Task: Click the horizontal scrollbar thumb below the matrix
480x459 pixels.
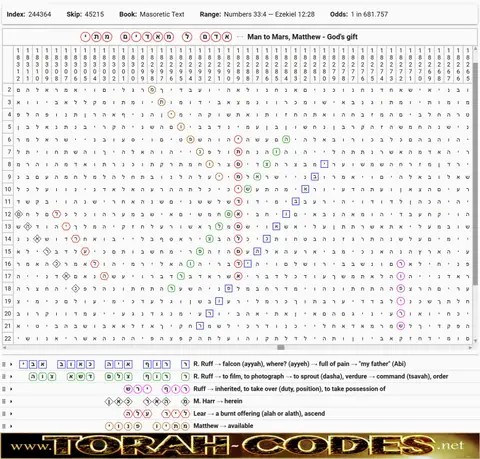Action: 281,348
